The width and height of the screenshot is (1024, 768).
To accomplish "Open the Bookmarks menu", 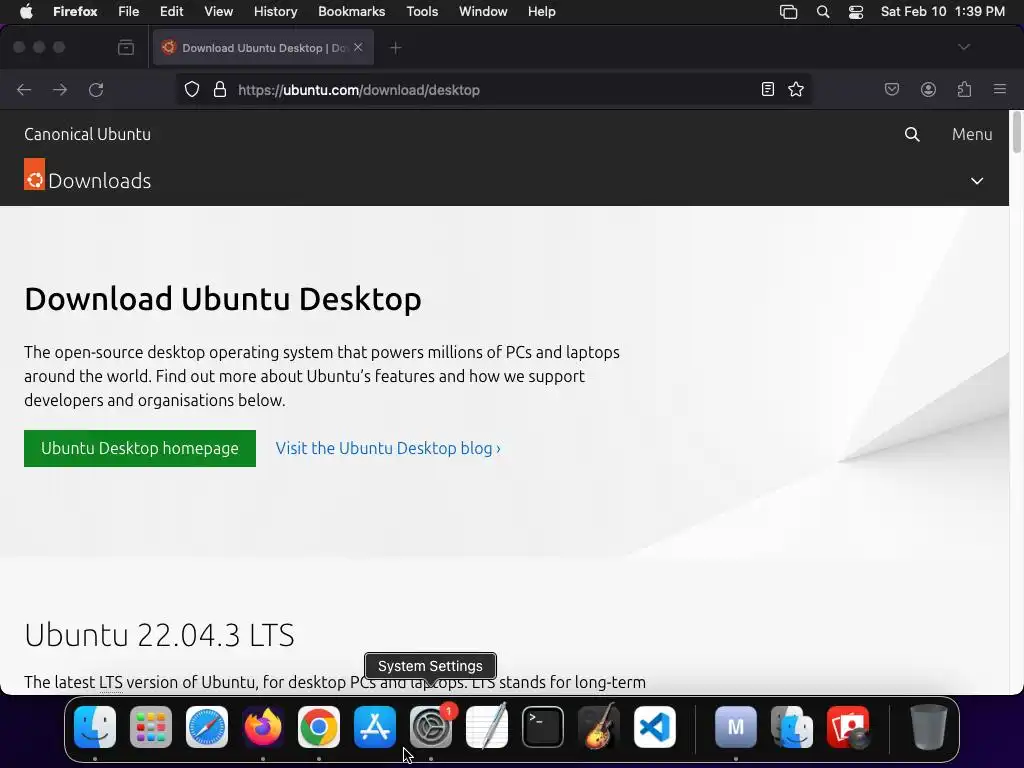I will (351, 11).
